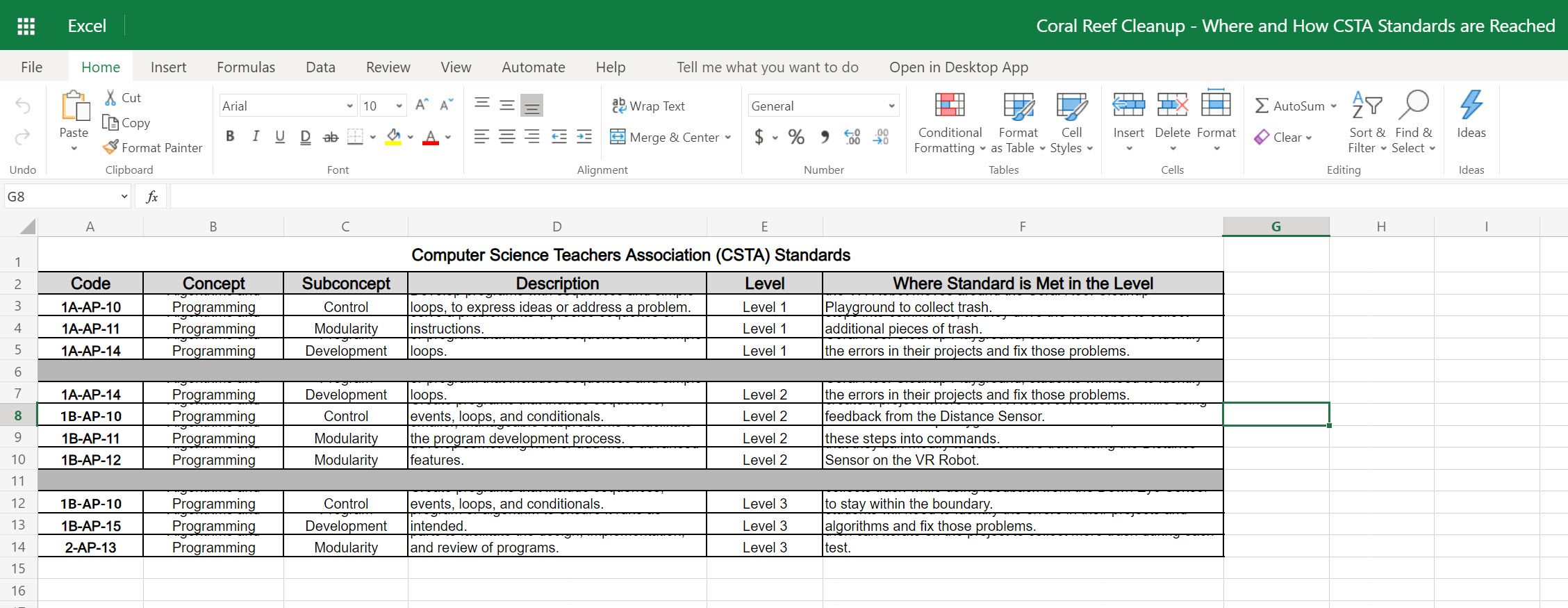The width and height of the screenshot is (1568, 608).
Task: Expand the AutoSum dropdown arrow
Action: [x=1333, y=106]
